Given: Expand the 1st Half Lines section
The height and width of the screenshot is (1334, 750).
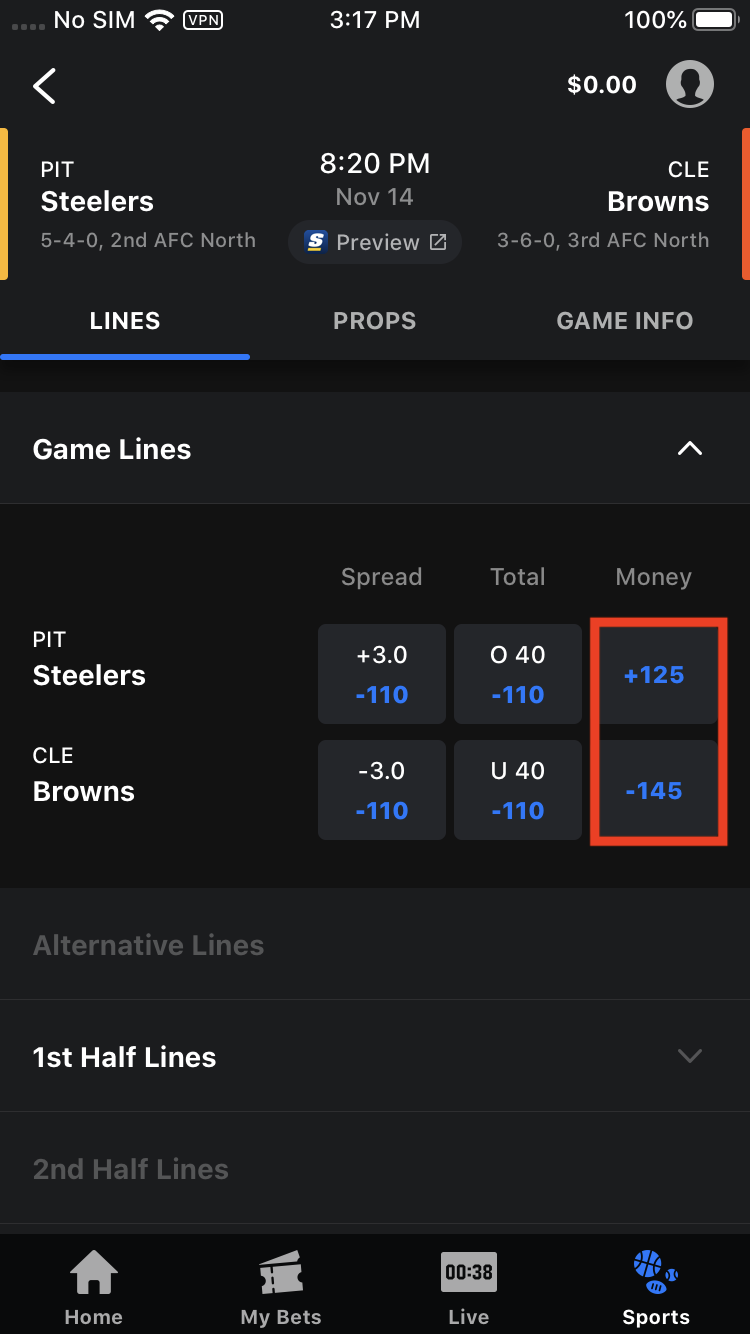Looking at the screenshot, I should (x=689, y=1056).
